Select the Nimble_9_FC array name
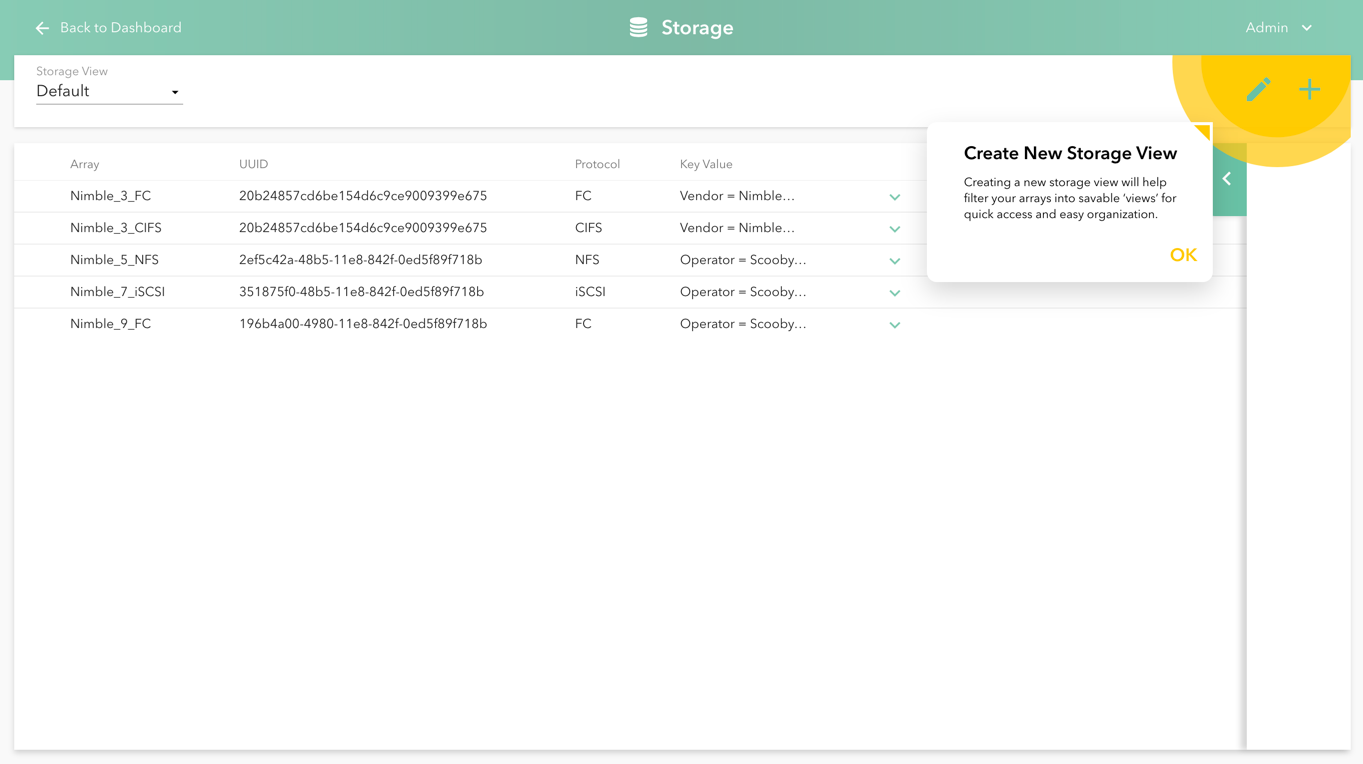This screenshot has width=1363, height=764. click(x=110, y=324)
